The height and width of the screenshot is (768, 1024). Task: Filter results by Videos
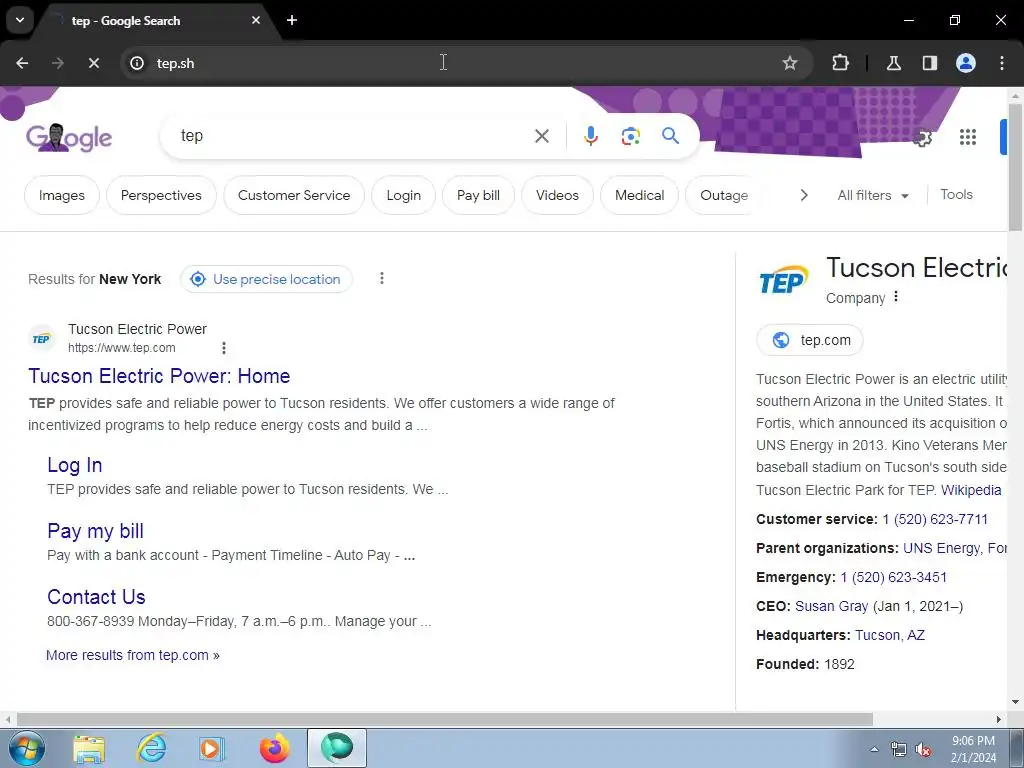coord(557,195)
